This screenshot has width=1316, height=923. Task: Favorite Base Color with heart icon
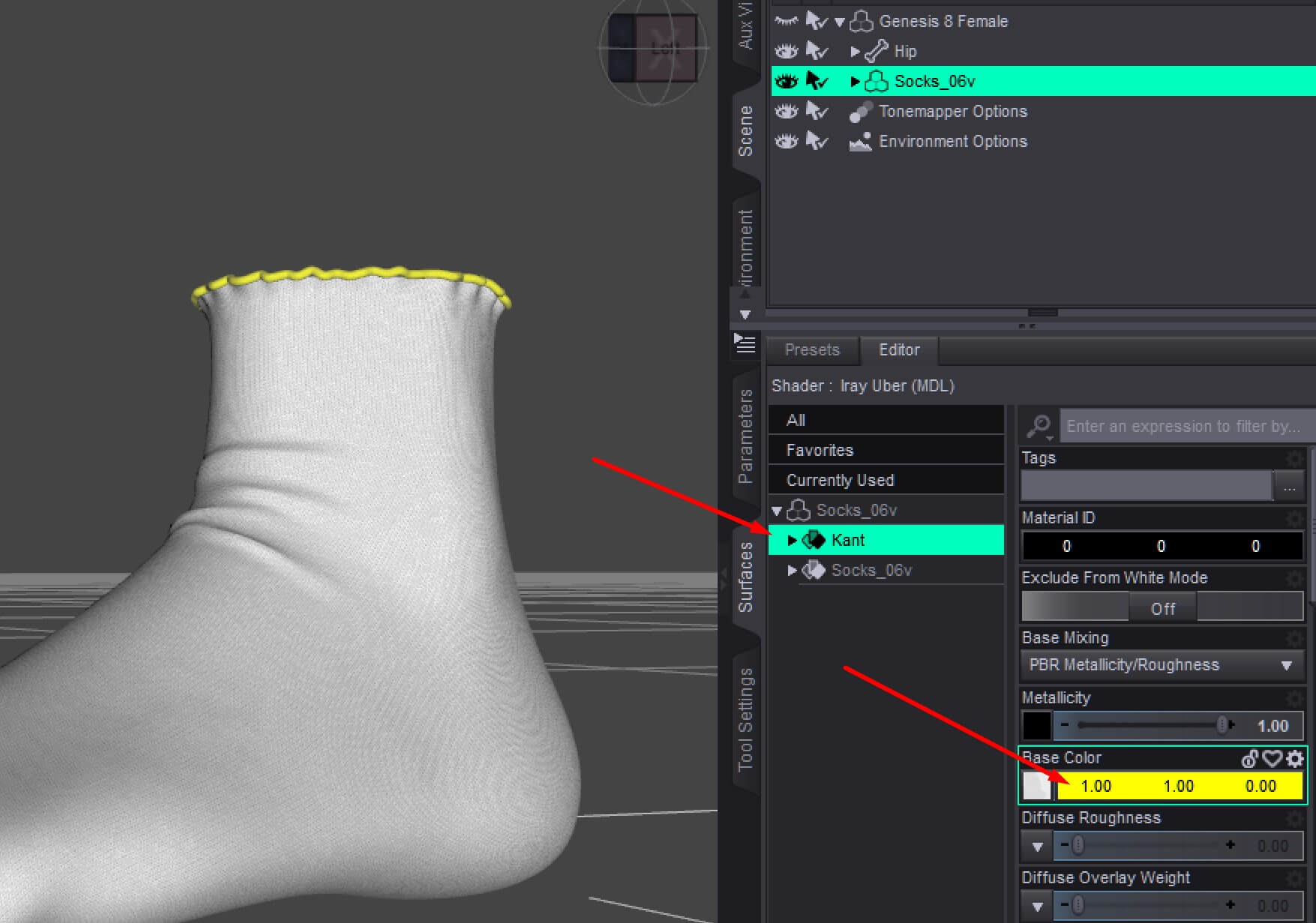click(1273, 759)
